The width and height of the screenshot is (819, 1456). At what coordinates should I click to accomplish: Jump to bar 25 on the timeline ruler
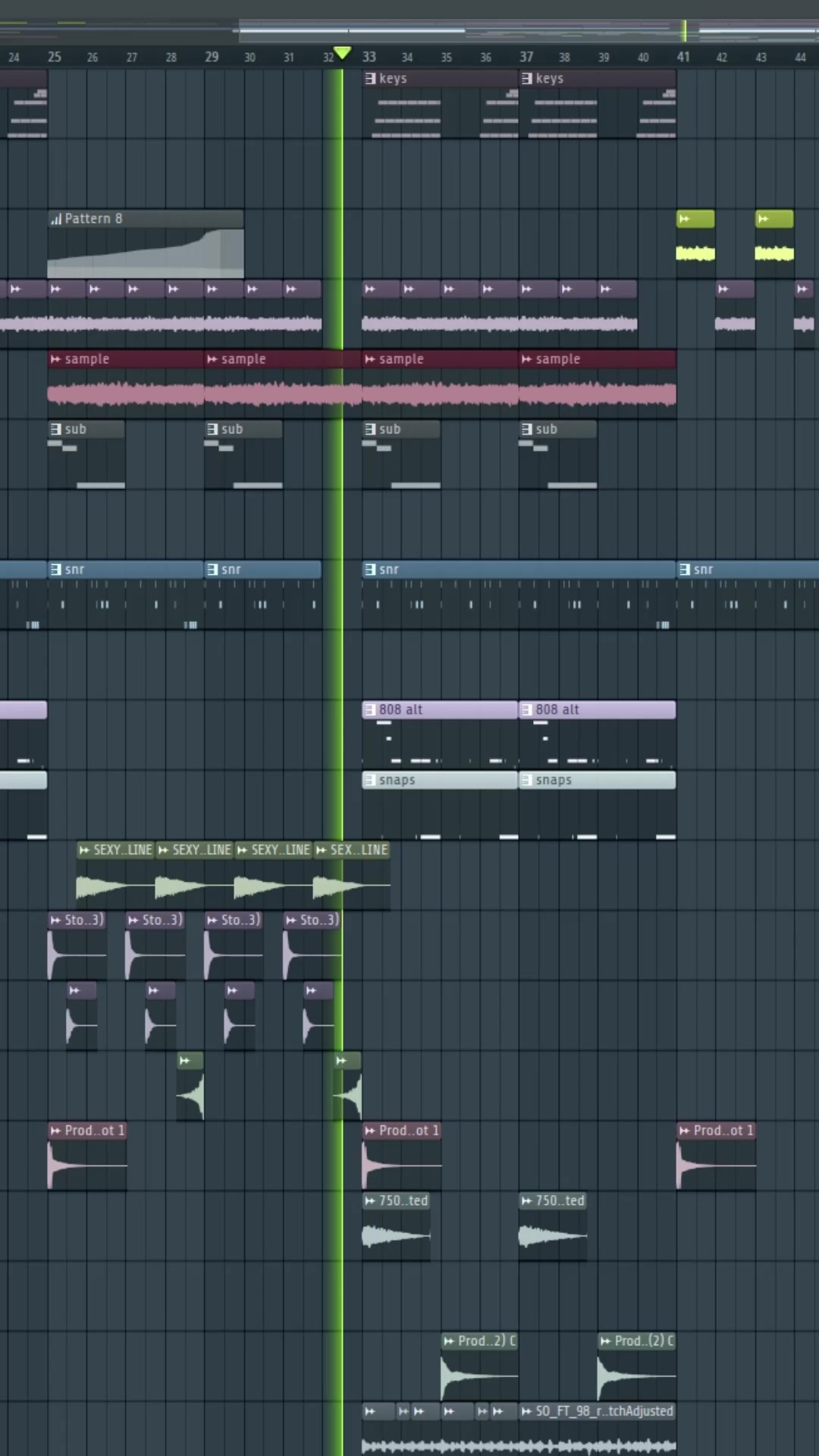pyautogui.click(x=55, y=57)
